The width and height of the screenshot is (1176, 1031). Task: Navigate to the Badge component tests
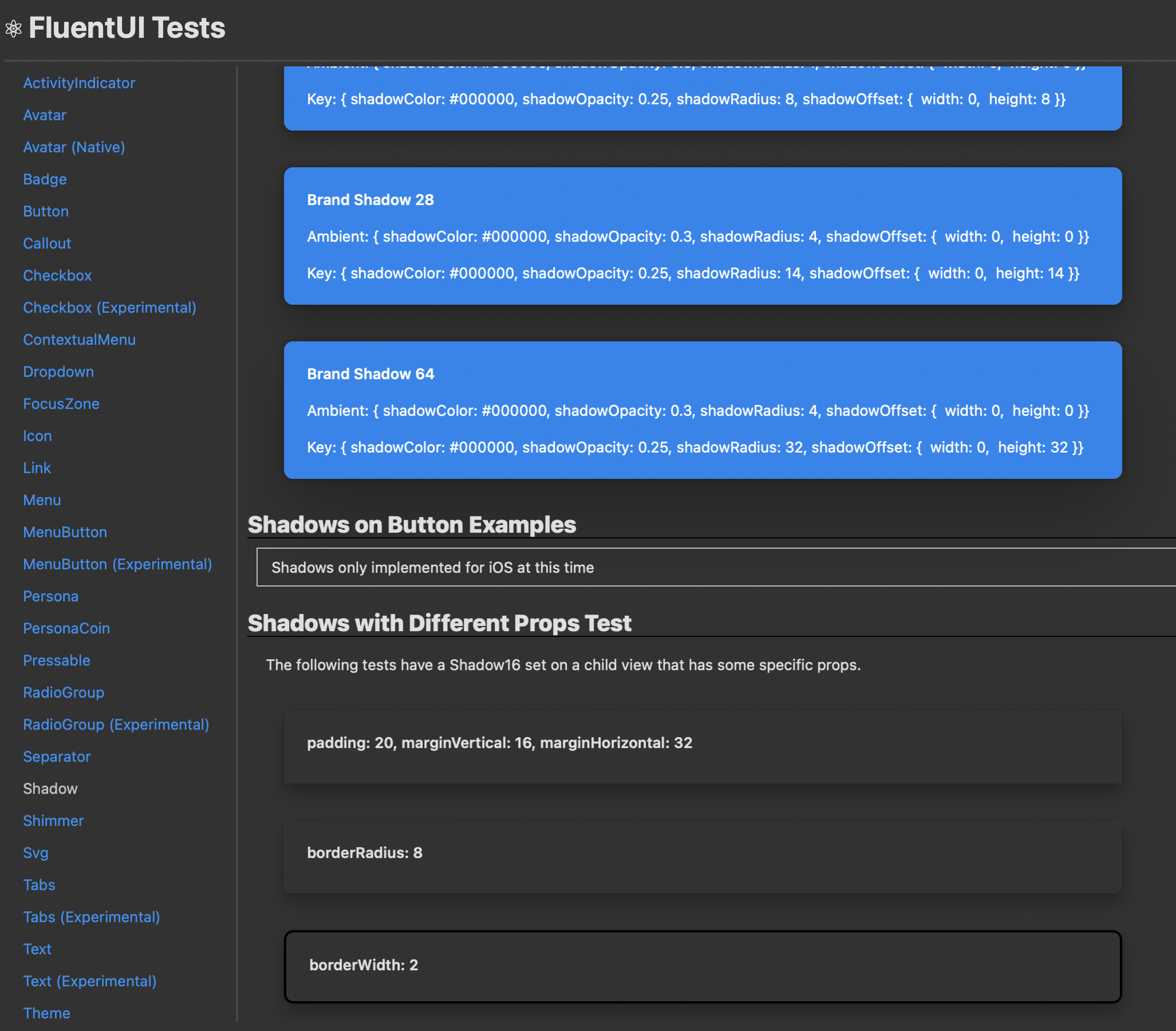coord(45,179)
